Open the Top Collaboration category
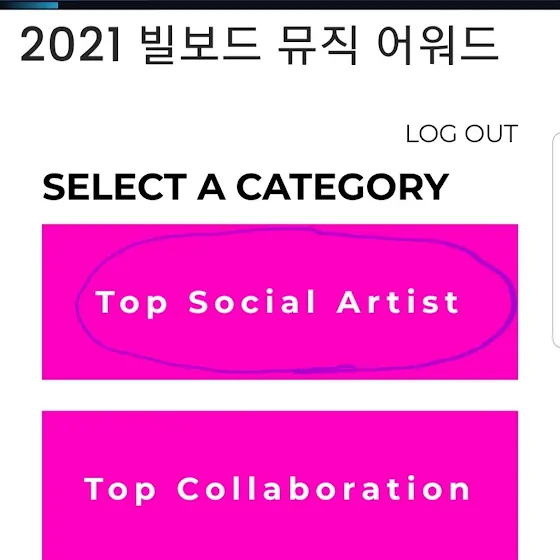The height and width of the screenshot is (560, 560). (280, 486)
